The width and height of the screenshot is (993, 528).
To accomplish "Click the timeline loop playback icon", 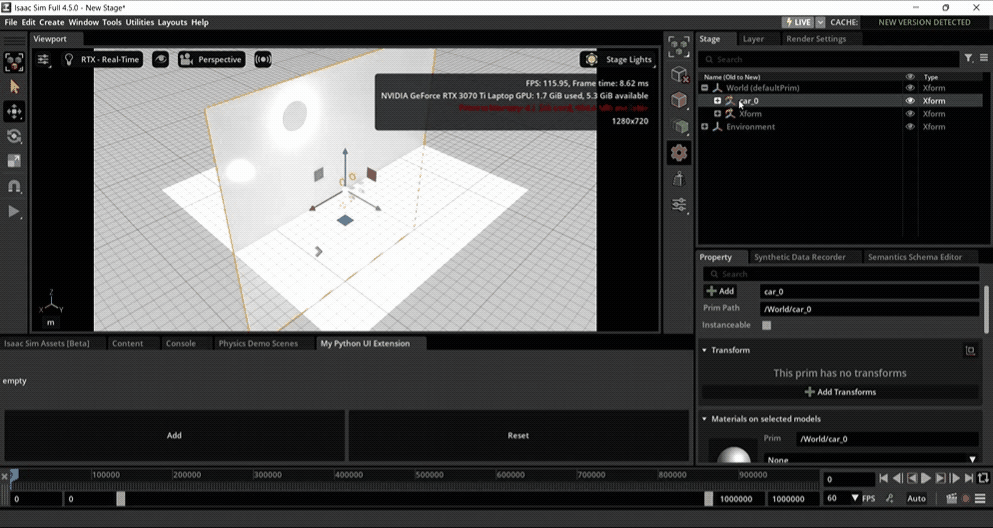I will 983,479.
